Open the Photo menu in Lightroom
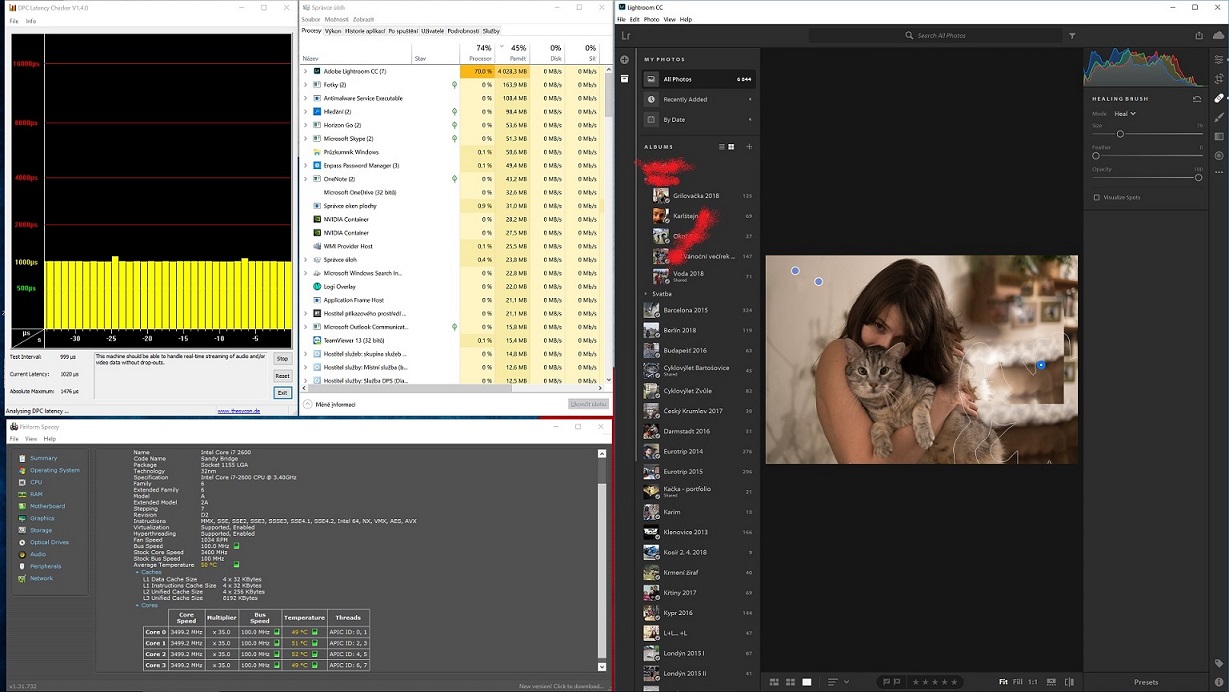Image resolution: width=1229 pixels, height=692 pixels. (652, 19)
